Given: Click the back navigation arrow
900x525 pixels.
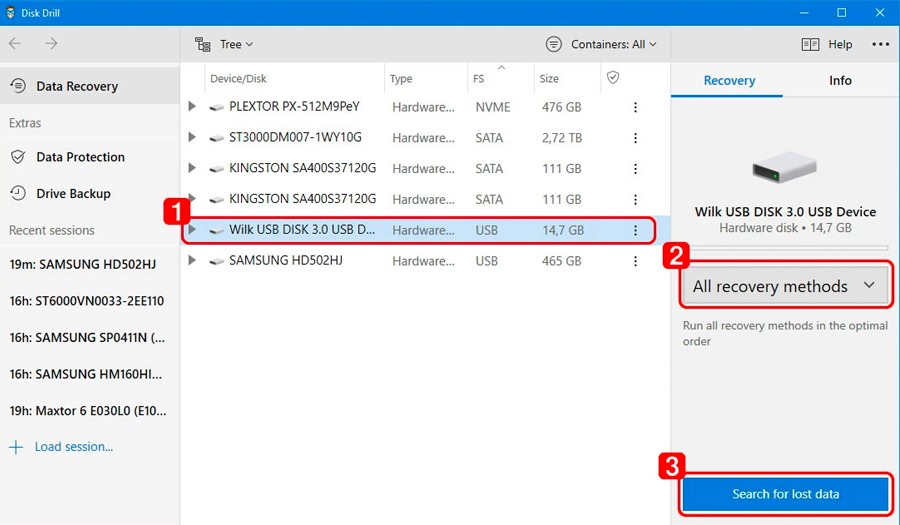Looking at the screenshot, I should point(15,44).
